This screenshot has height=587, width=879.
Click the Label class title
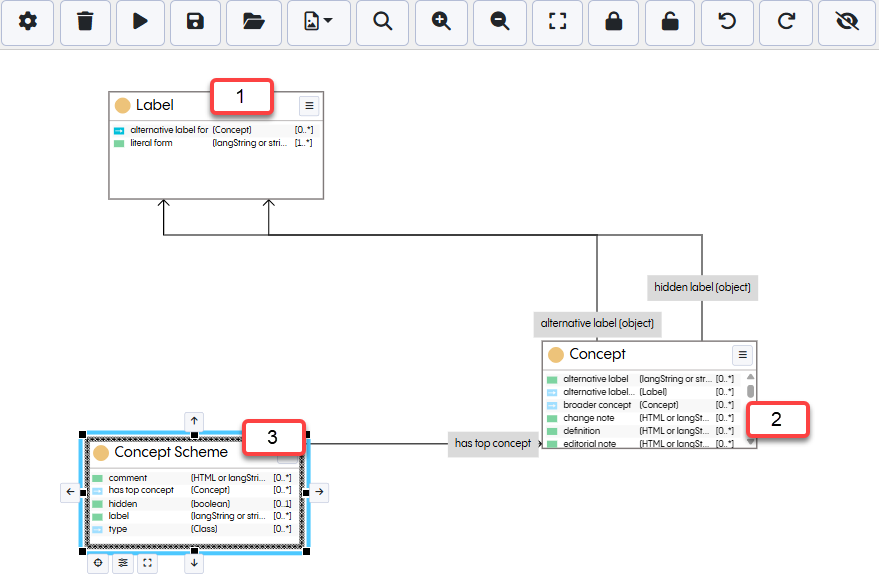(x=155, y=105)
